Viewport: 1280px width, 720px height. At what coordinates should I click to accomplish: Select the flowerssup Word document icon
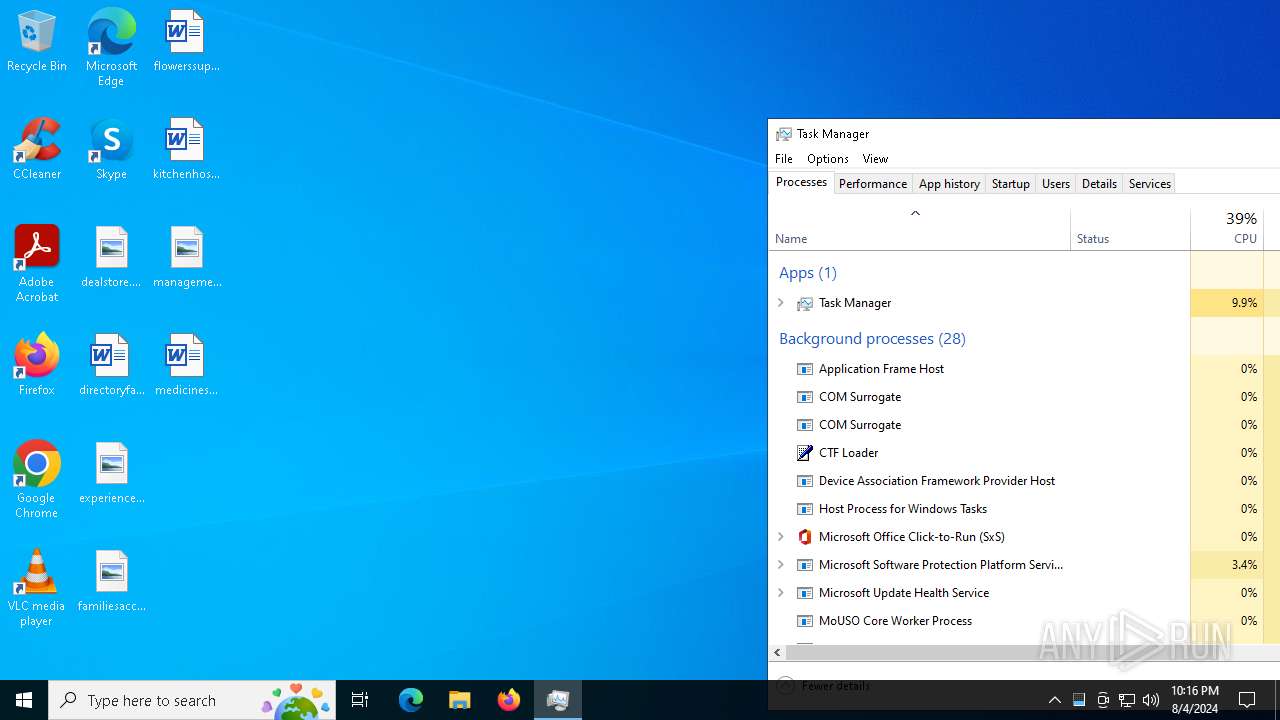[x=186, y=42]
